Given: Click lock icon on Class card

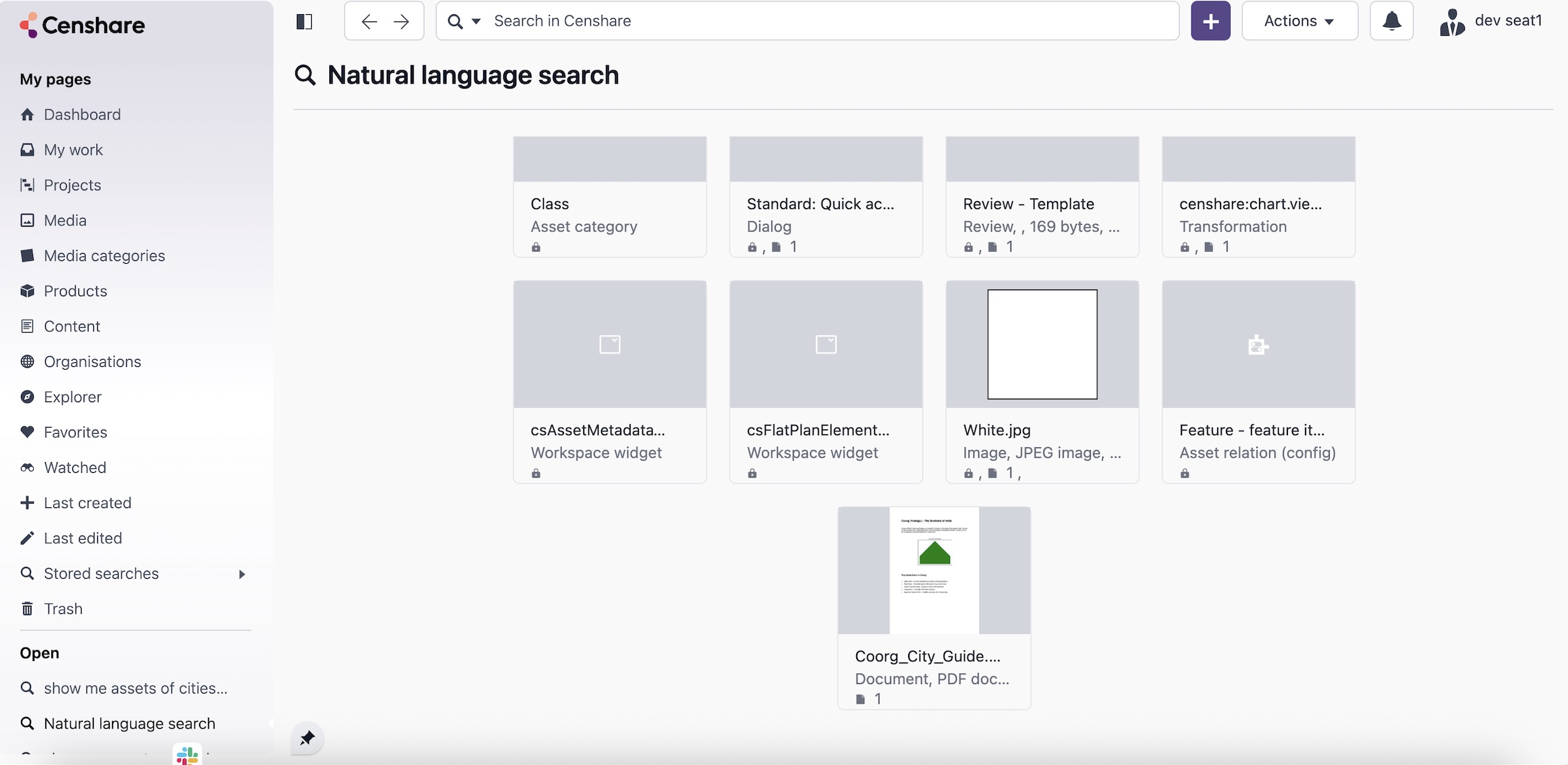Looking at the screenshot, I should pyautogui.click(x=536, y=248).
